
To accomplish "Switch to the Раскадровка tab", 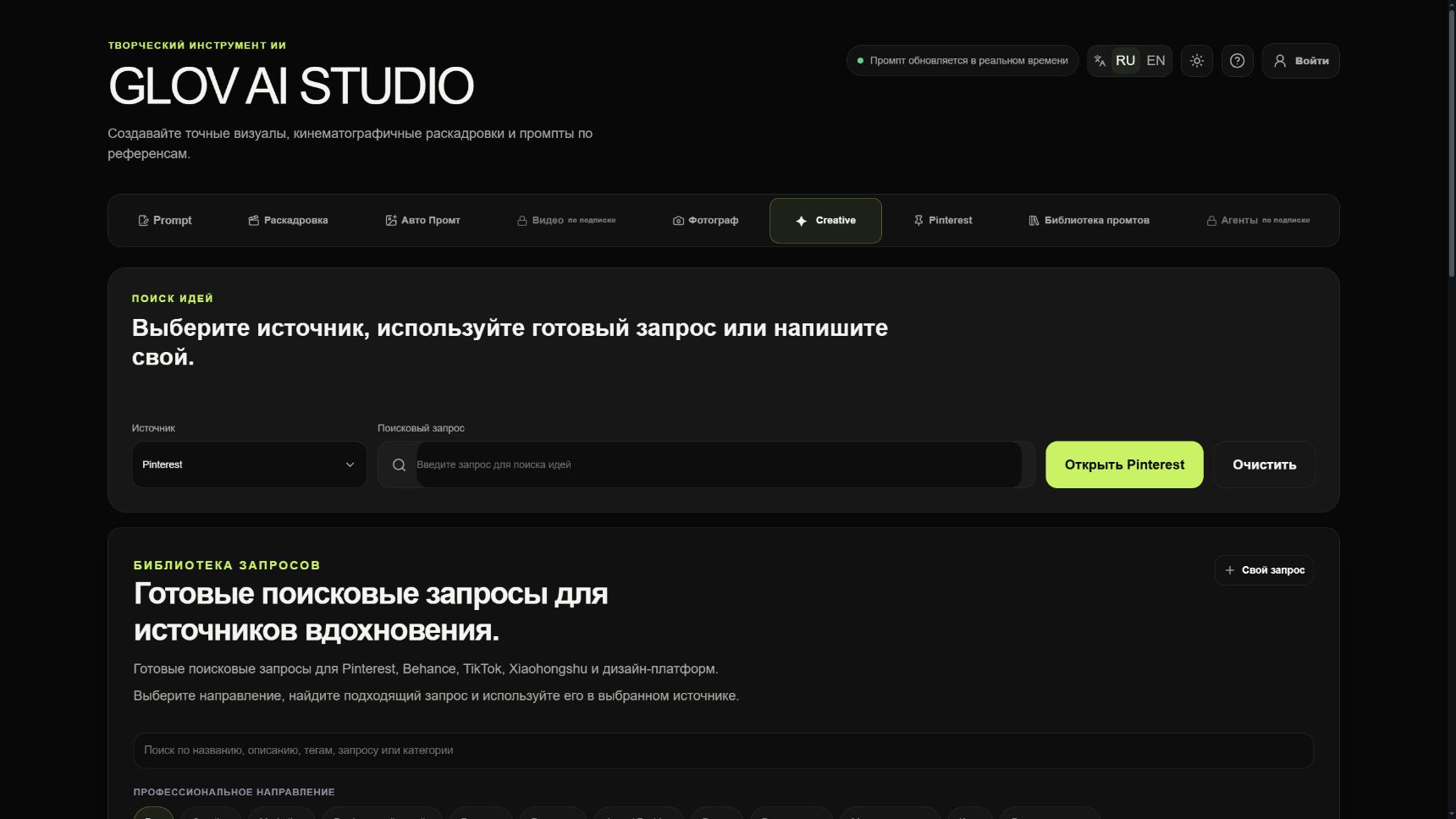I will point(288,221).
